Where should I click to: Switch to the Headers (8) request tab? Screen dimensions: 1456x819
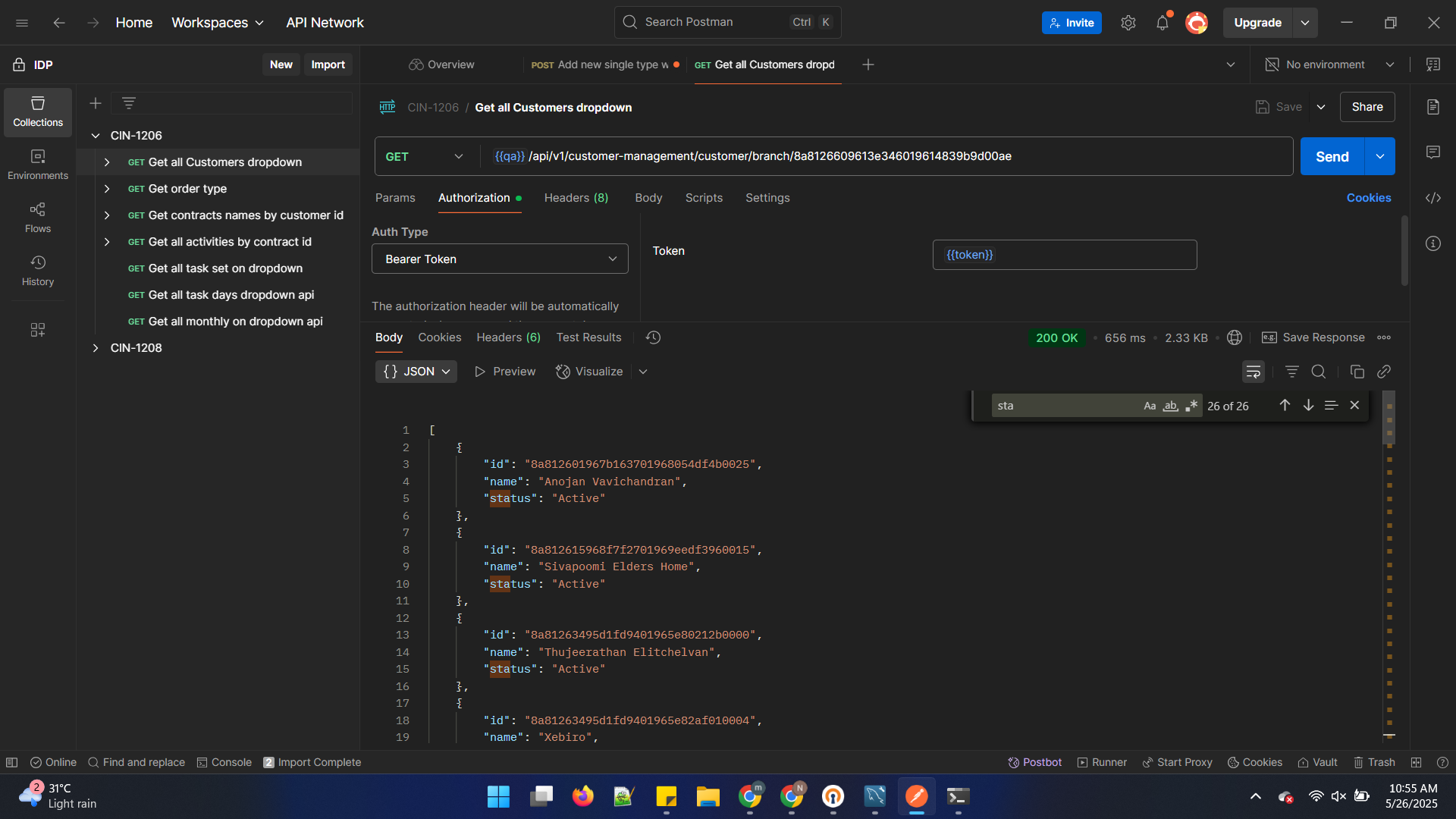coord(576,198)
